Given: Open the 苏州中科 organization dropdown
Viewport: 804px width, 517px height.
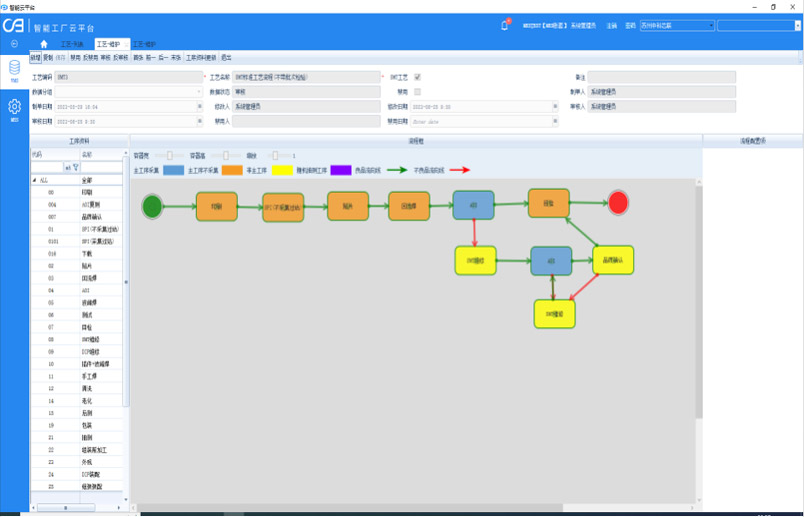Looking at the screenshot, I should pos(711,26).
